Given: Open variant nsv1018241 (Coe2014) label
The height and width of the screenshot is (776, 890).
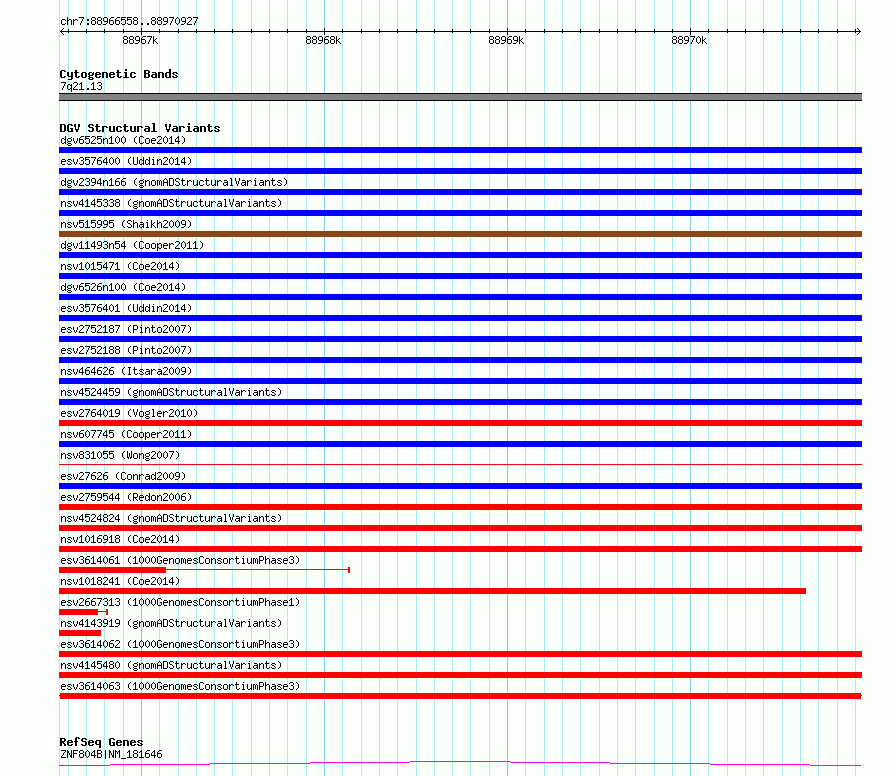Looking at the screenshot, I should pos(120,581).
